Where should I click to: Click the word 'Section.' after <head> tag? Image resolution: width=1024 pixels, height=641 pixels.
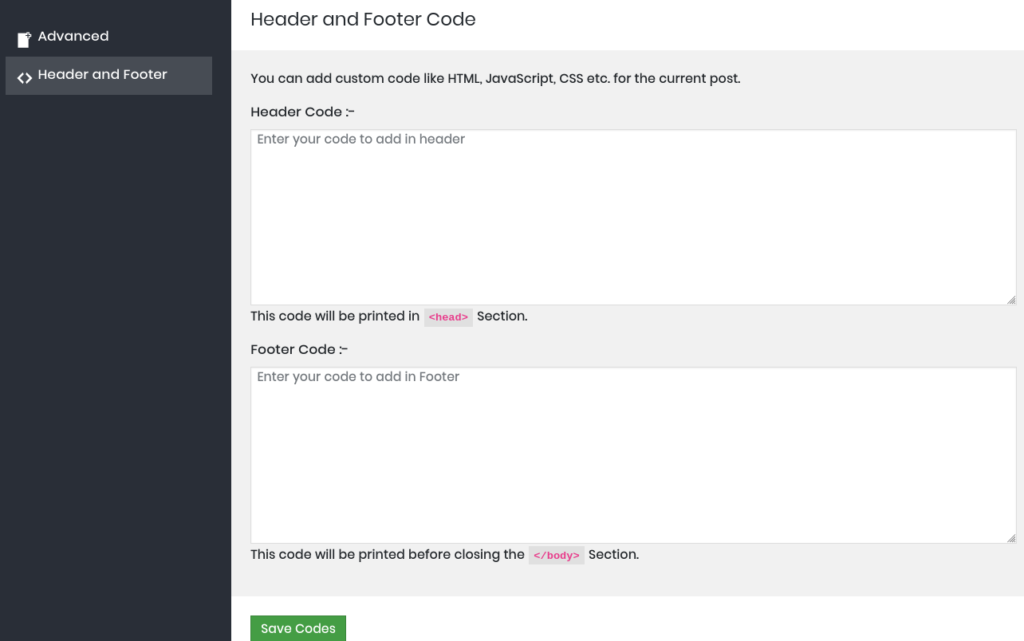(502, 316)
